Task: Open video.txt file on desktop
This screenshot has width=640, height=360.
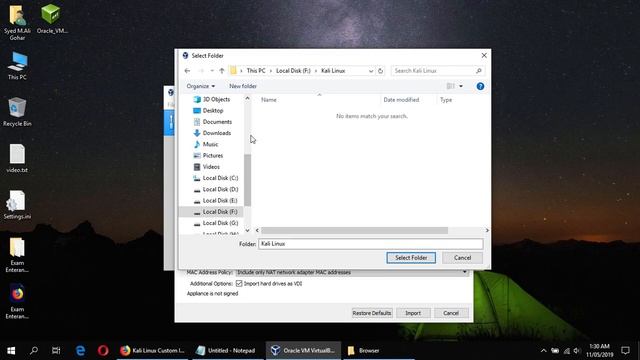Action: [17, 158]
